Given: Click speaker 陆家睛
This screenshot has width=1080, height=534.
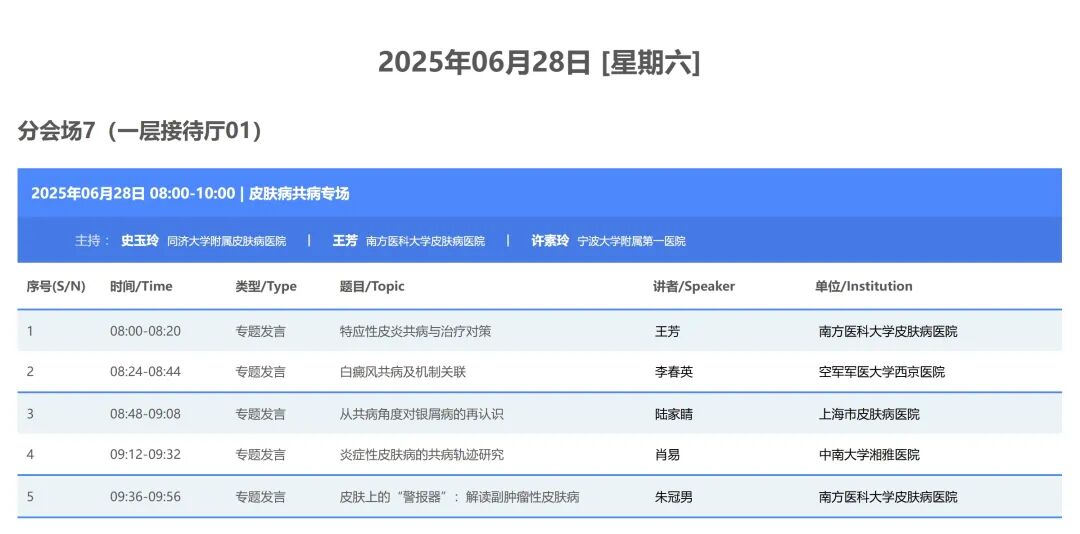Looking at the screenshot, I should tap(674, 414).
